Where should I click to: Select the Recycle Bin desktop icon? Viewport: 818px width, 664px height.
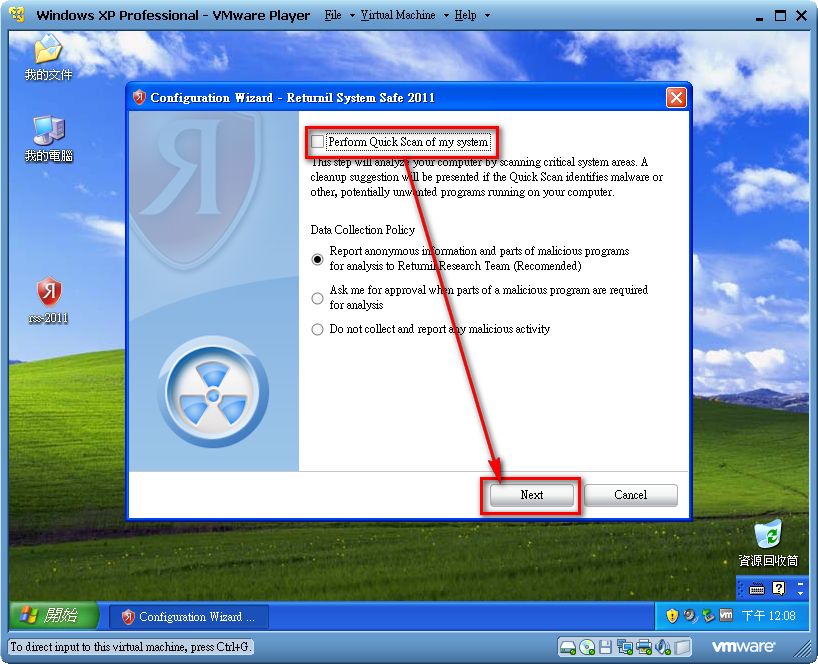click(x=768, y=543)
